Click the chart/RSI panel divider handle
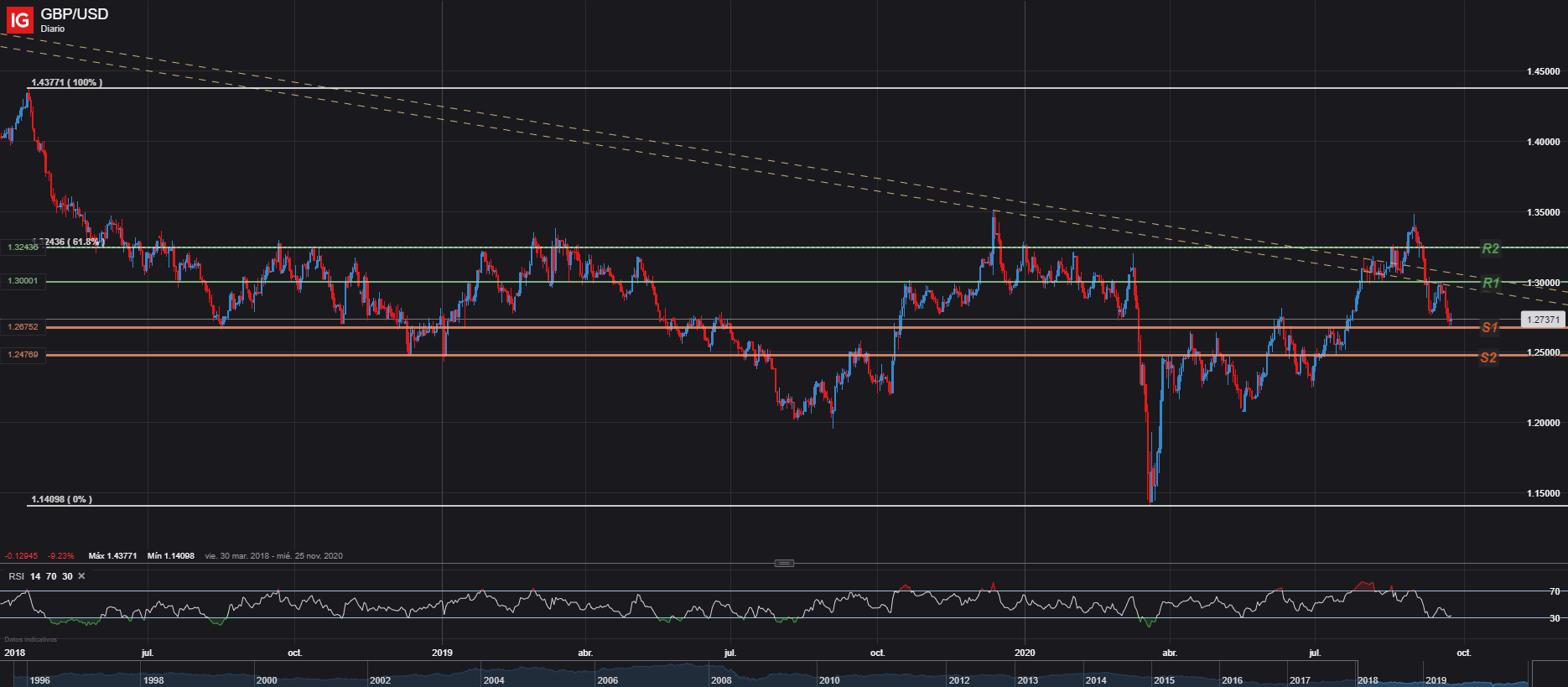 click(x=784, y=563)
